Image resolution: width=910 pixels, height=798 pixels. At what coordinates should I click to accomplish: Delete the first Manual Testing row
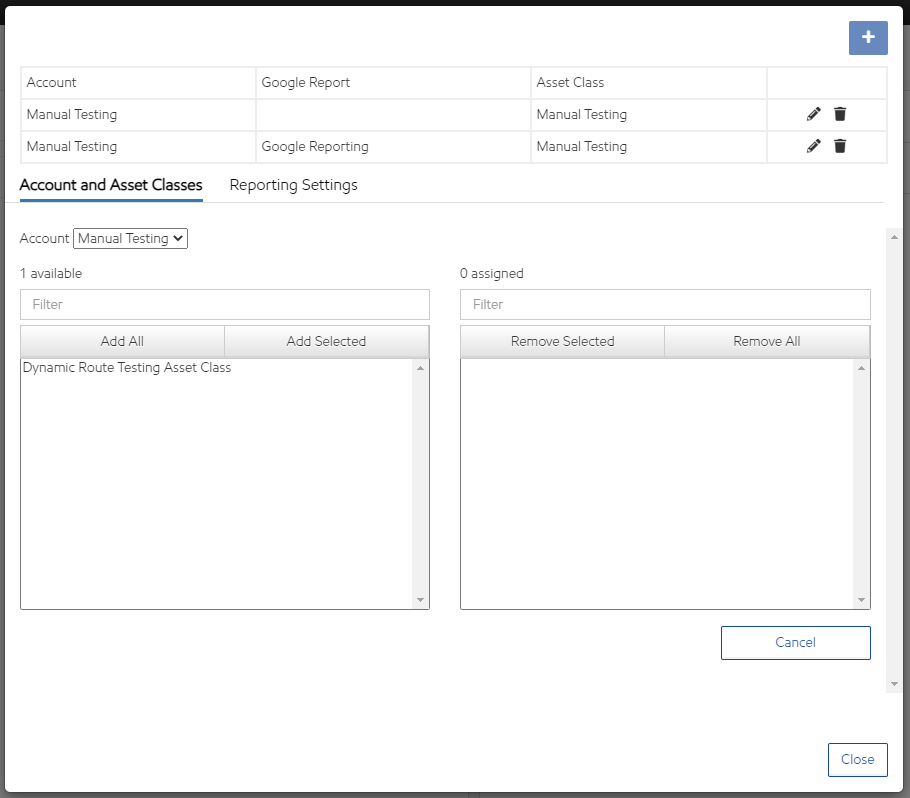click(840, 115)
